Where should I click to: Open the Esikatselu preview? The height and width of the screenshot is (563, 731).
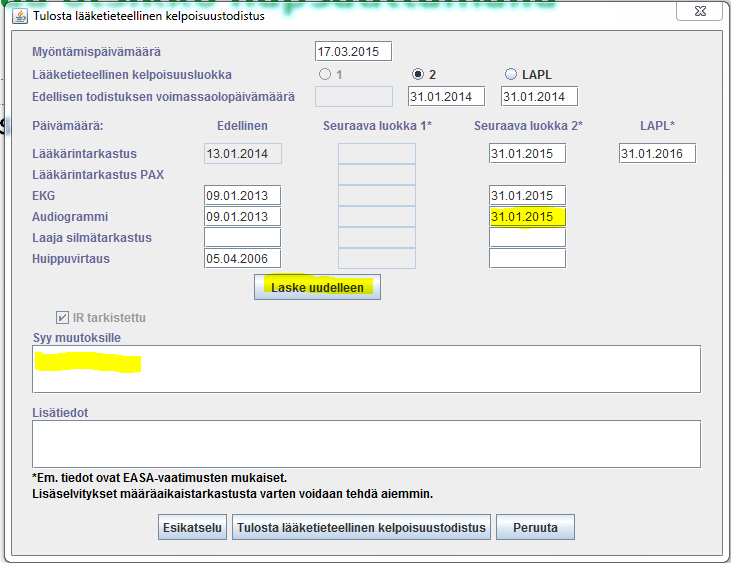pyautogui.click(x=192, y=527)
